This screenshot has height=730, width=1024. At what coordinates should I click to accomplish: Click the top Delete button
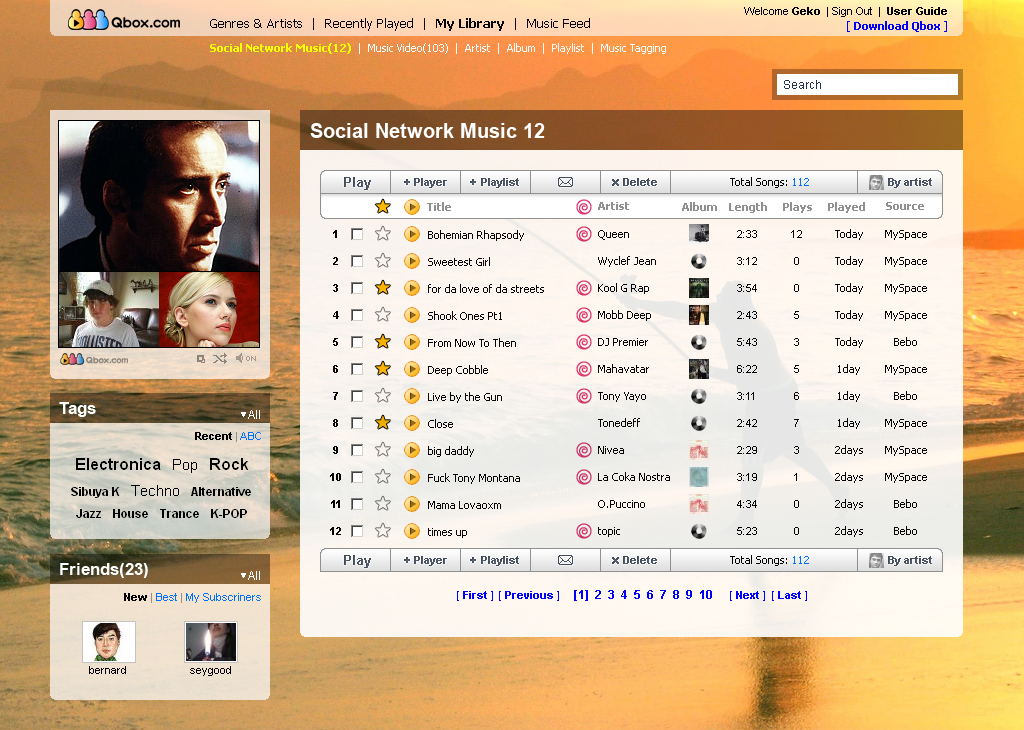(635, 182)
